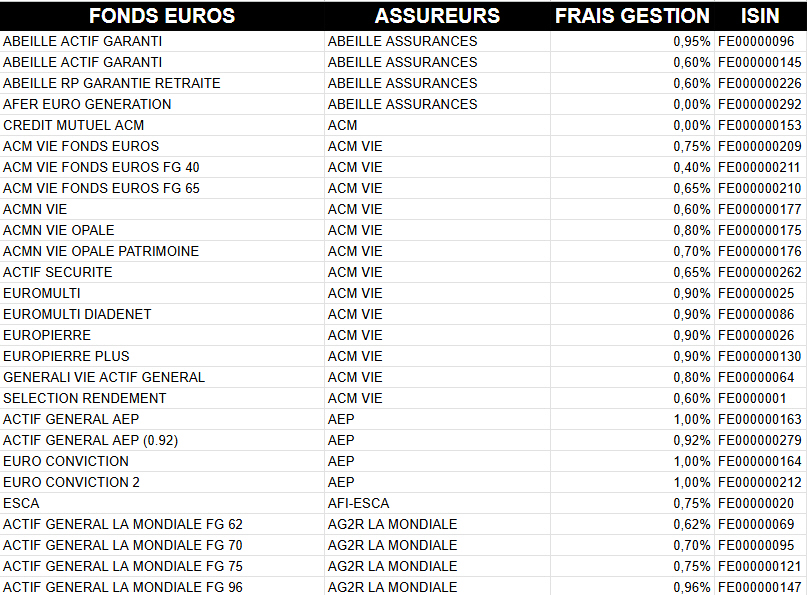Click the ISIN cell FE000000153
The image size is (807, 595).
click(x=759, y=125)
